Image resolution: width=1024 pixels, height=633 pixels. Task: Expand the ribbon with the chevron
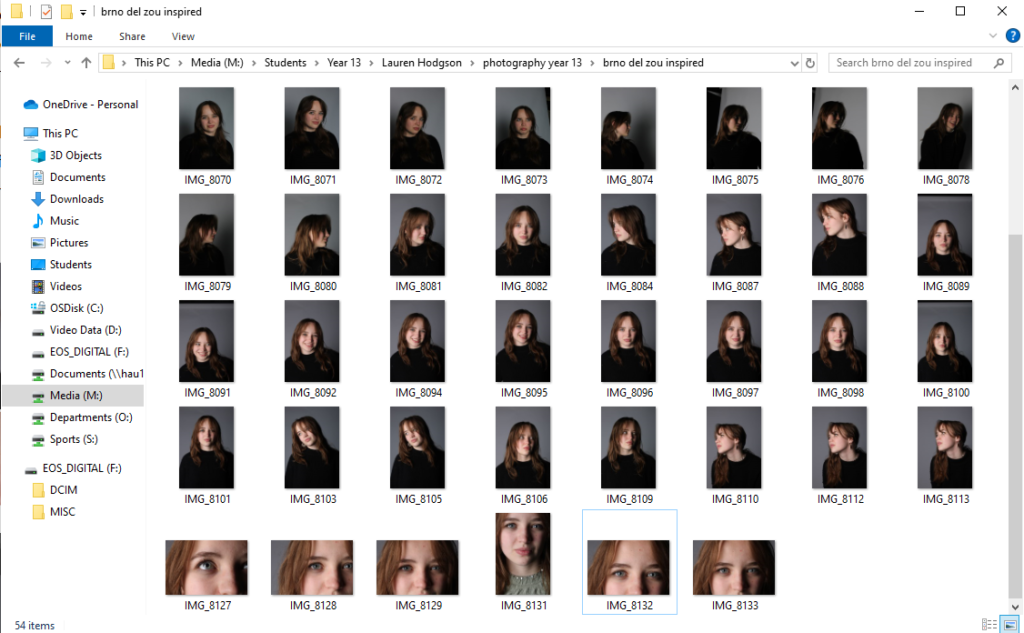click(x=993, y=36)
